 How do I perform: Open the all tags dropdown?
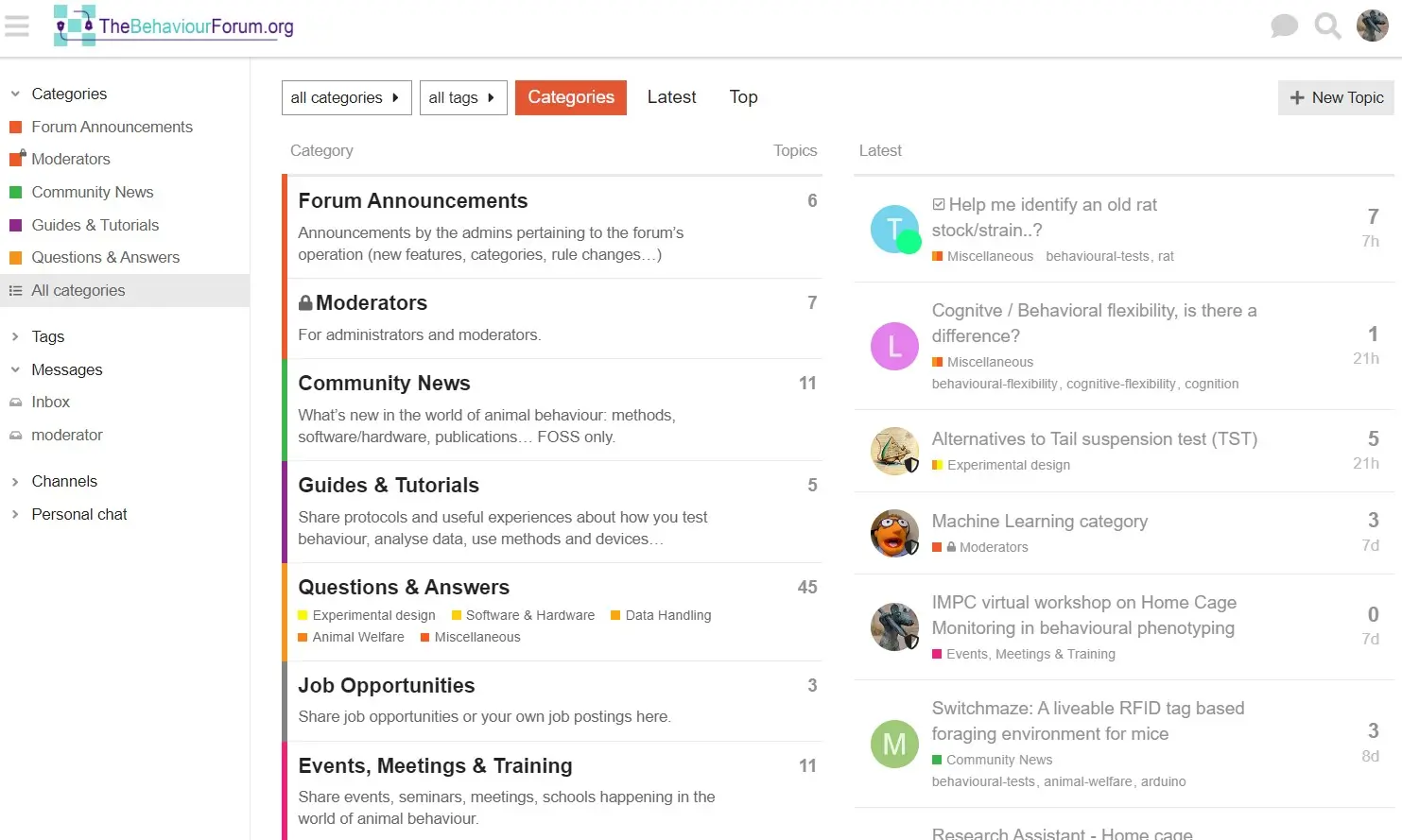(462, 97)
